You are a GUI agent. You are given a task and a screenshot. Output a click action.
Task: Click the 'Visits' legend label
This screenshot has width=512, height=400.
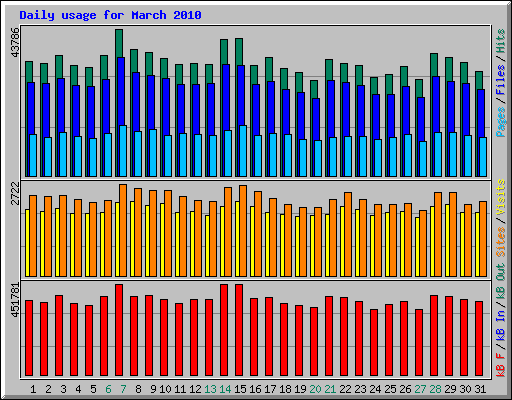point(501,197)
